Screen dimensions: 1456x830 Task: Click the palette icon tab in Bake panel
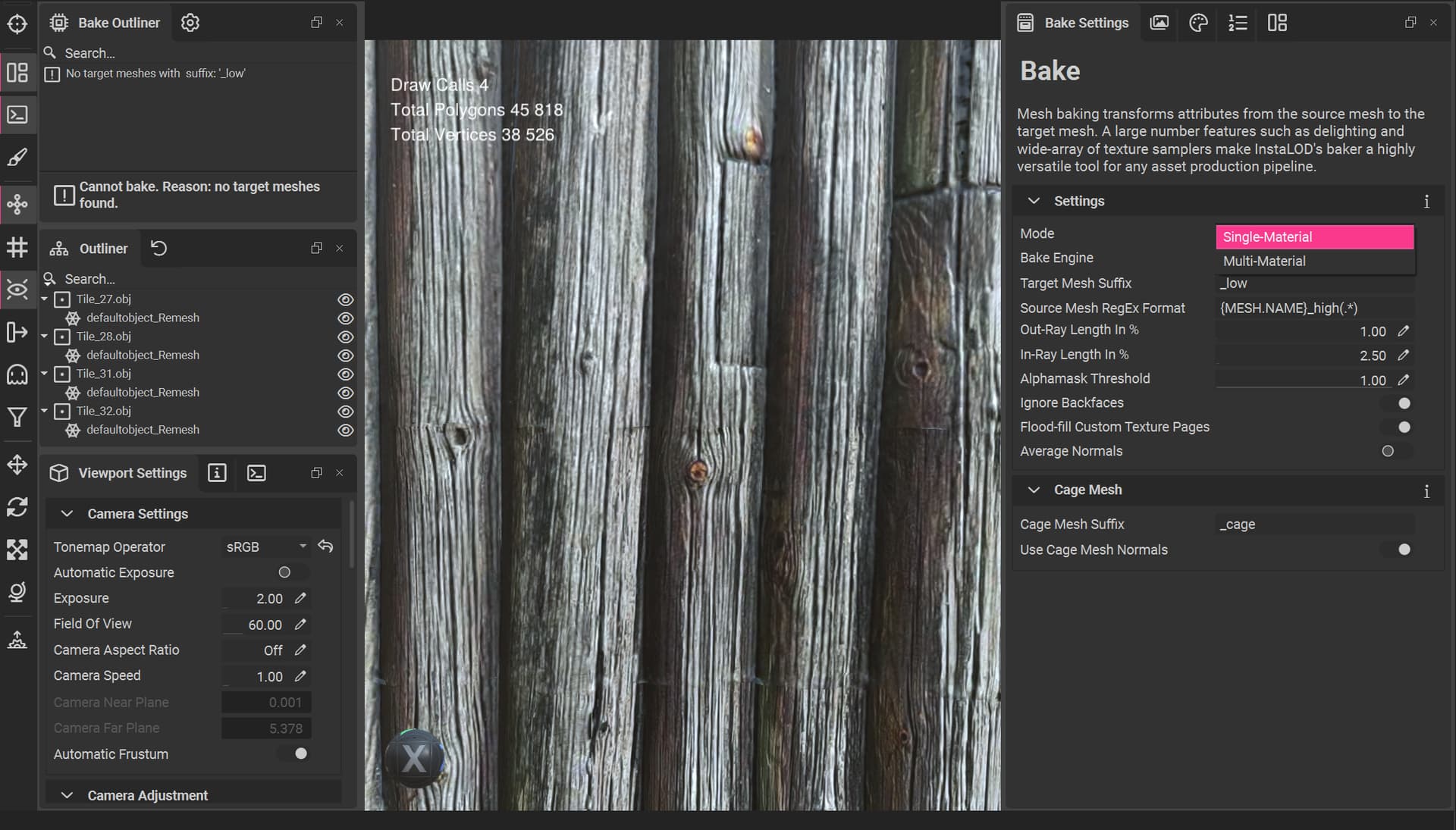pos(1198,23)
